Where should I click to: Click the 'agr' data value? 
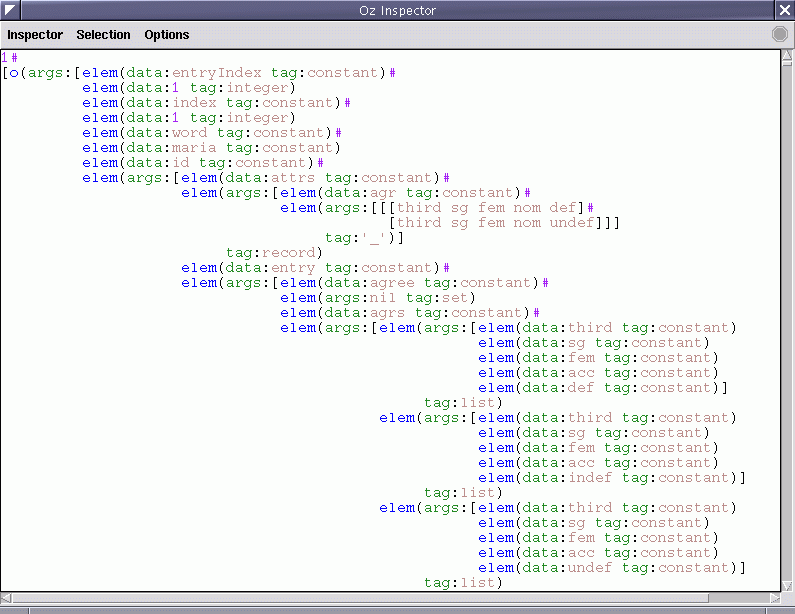[x=383, y=193]
